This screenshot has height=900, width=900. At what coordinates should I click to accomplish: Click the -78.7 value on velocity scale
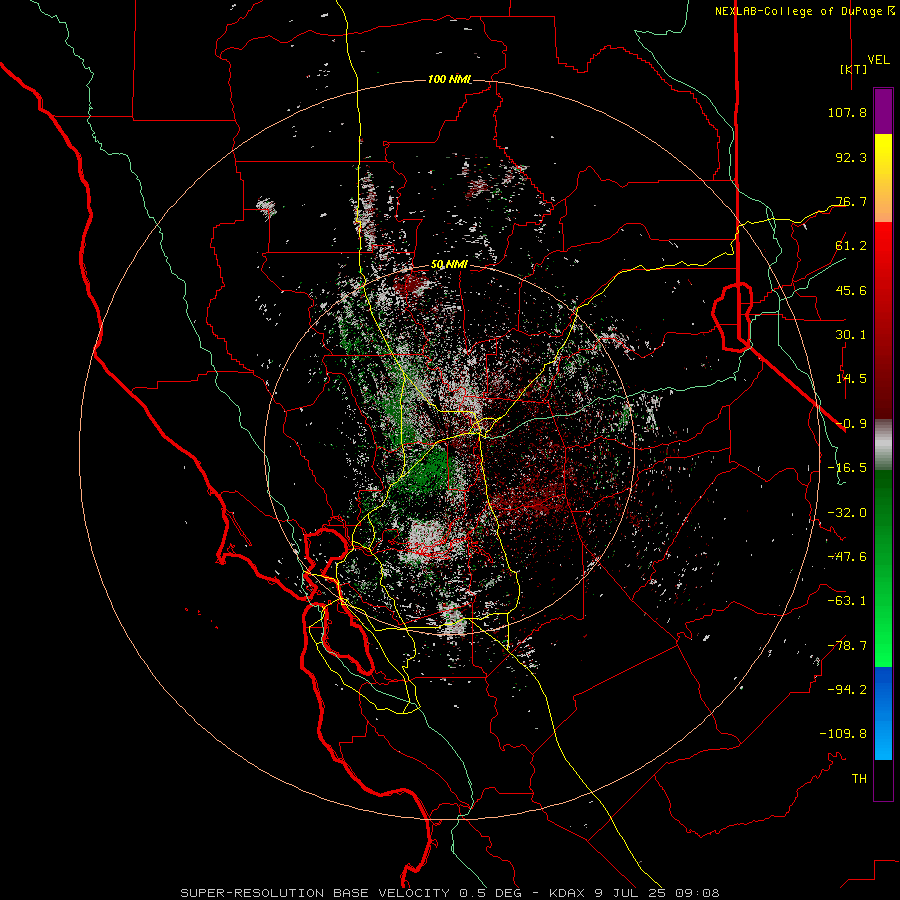[847, 646]
